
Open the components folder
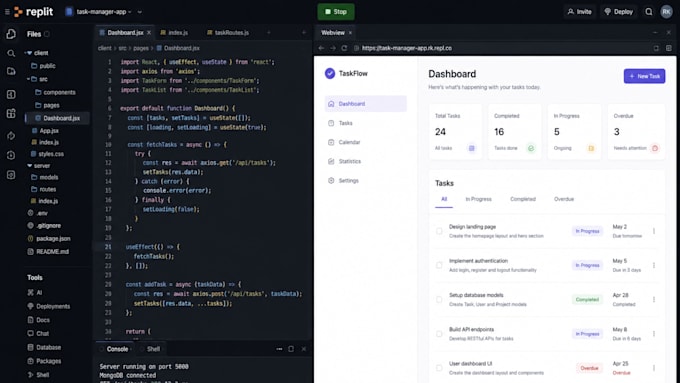[x=55, y=92]
